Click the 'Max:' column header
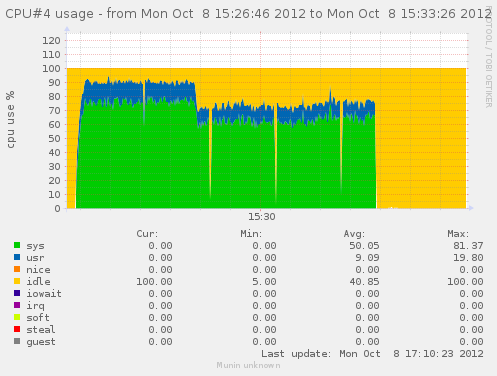This screenshot has height=376, width=497. click(458, 234)
